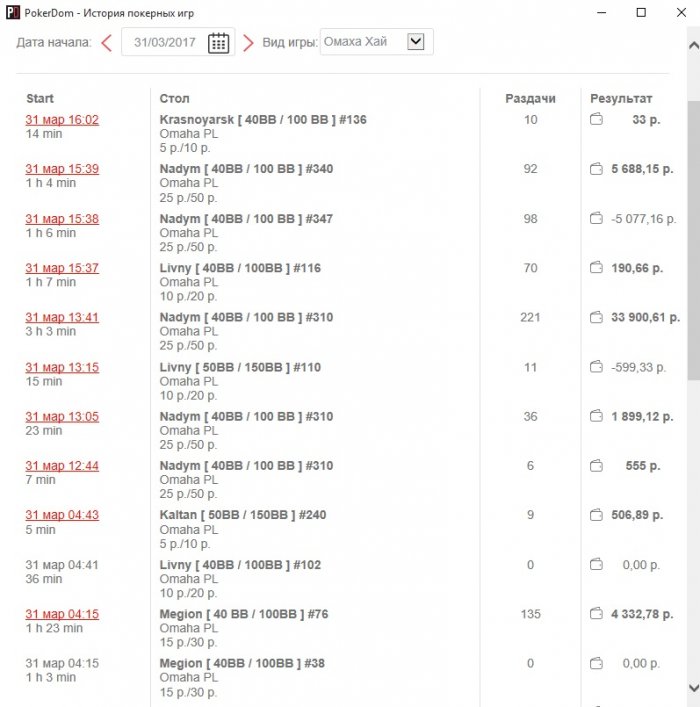Close the PokerDom history window
The width and height of the screenshot is (700, 707).
[682, 13]
